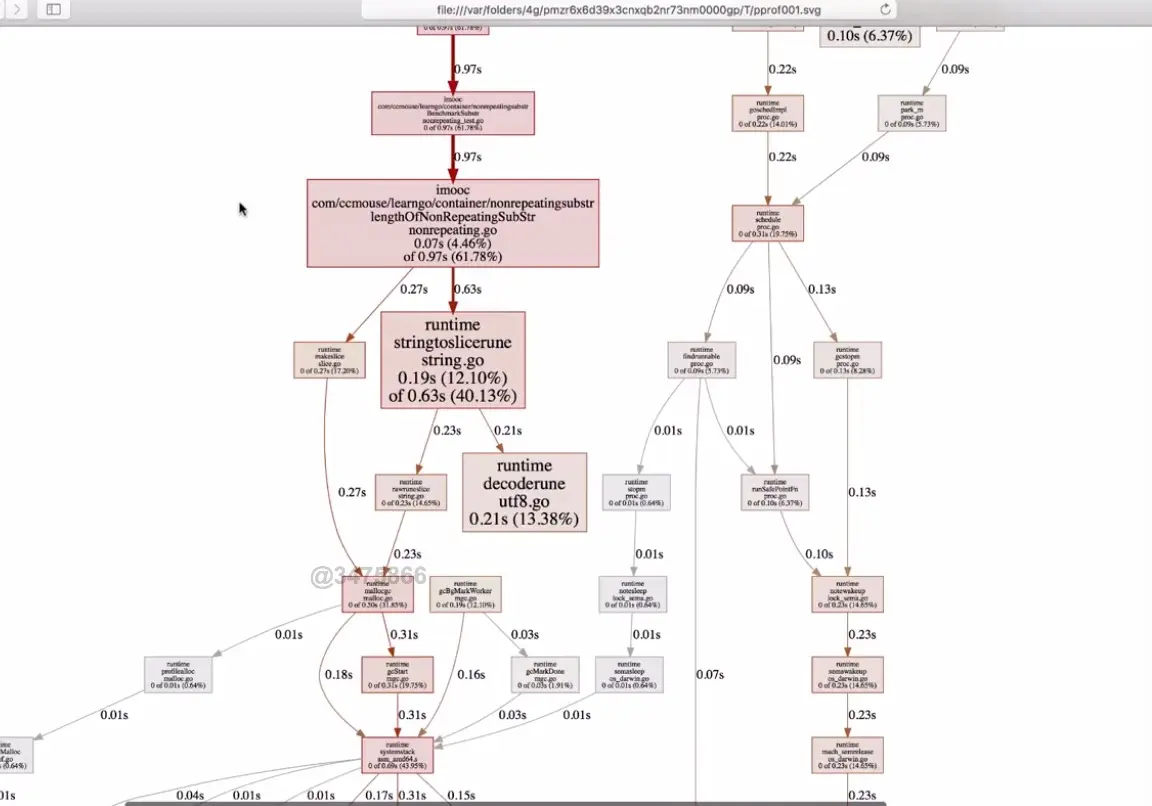
Task: Click the file URL address bar
Action: (x=628, y=10)
